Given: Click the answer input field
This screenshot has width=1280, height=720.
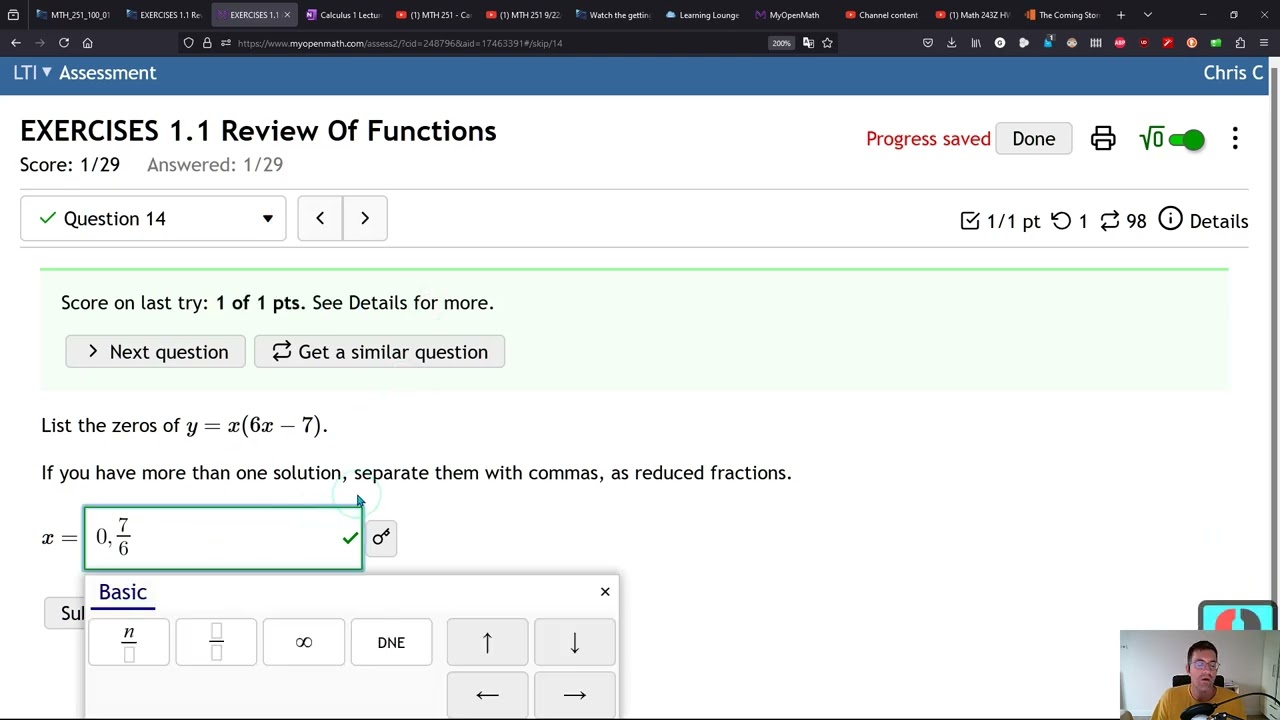Looking at the screenshot, I should tap(223, 538).
